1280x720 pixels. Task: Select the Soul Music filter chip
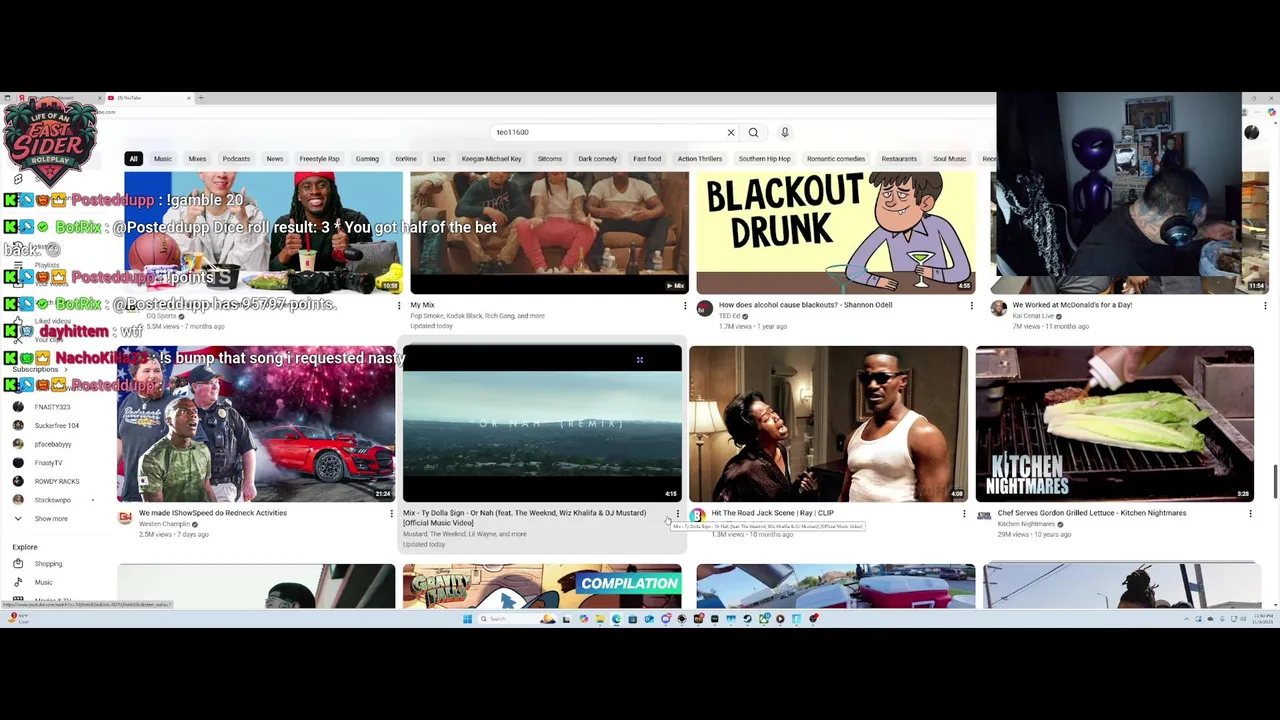(x=950, y=159)
